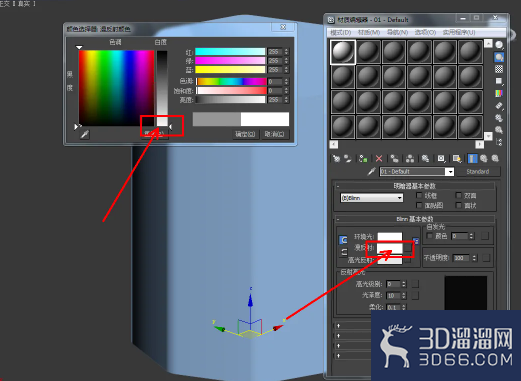
Task: Click the Get Material icon
Action: (336, 159)
